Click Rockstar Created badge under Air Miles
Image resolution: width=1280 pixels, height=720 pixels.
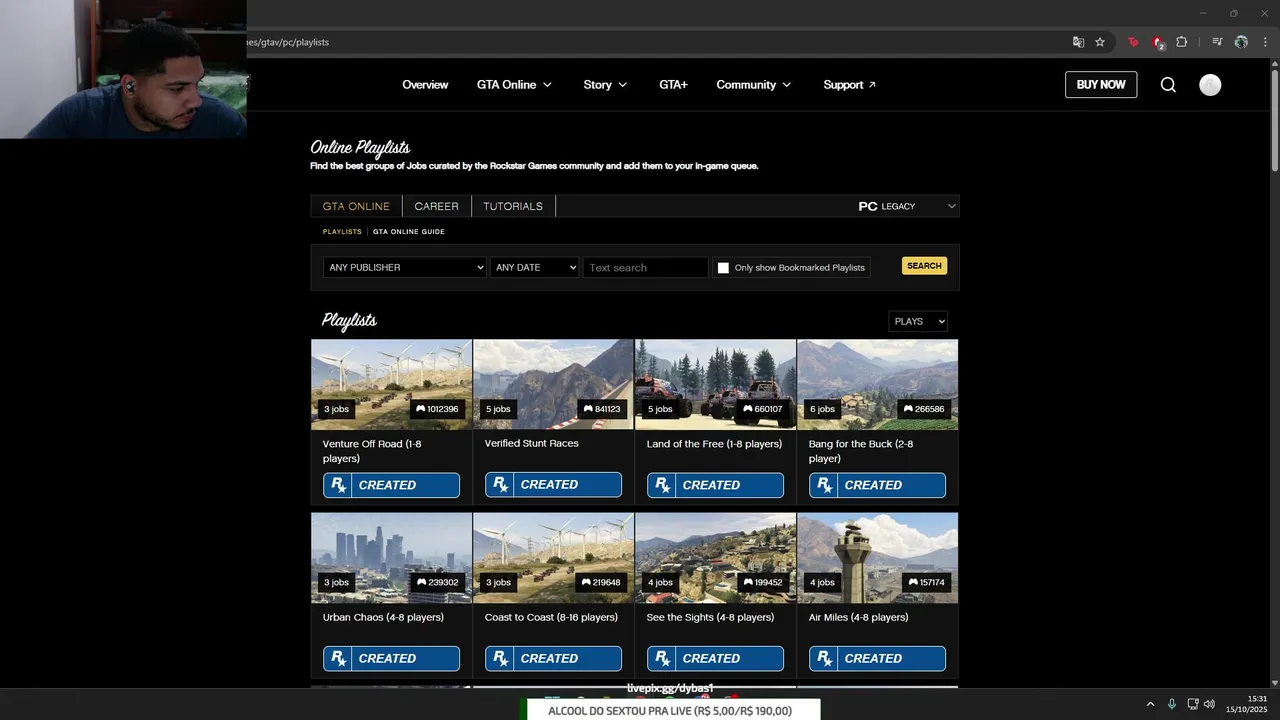877,658
